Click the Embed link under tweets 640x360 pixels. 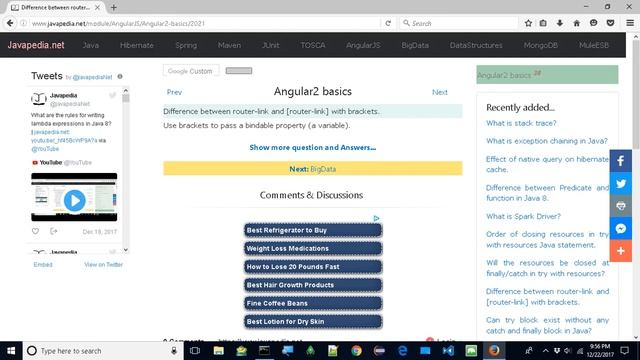coord(43,264)
